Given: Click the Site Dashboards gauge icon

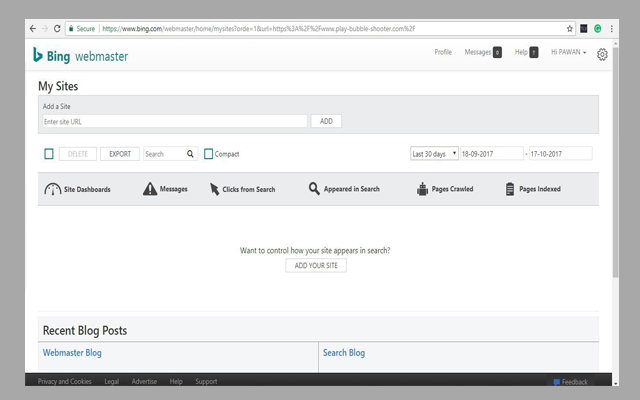Looking at the screenshot, I should coord(53,189).
